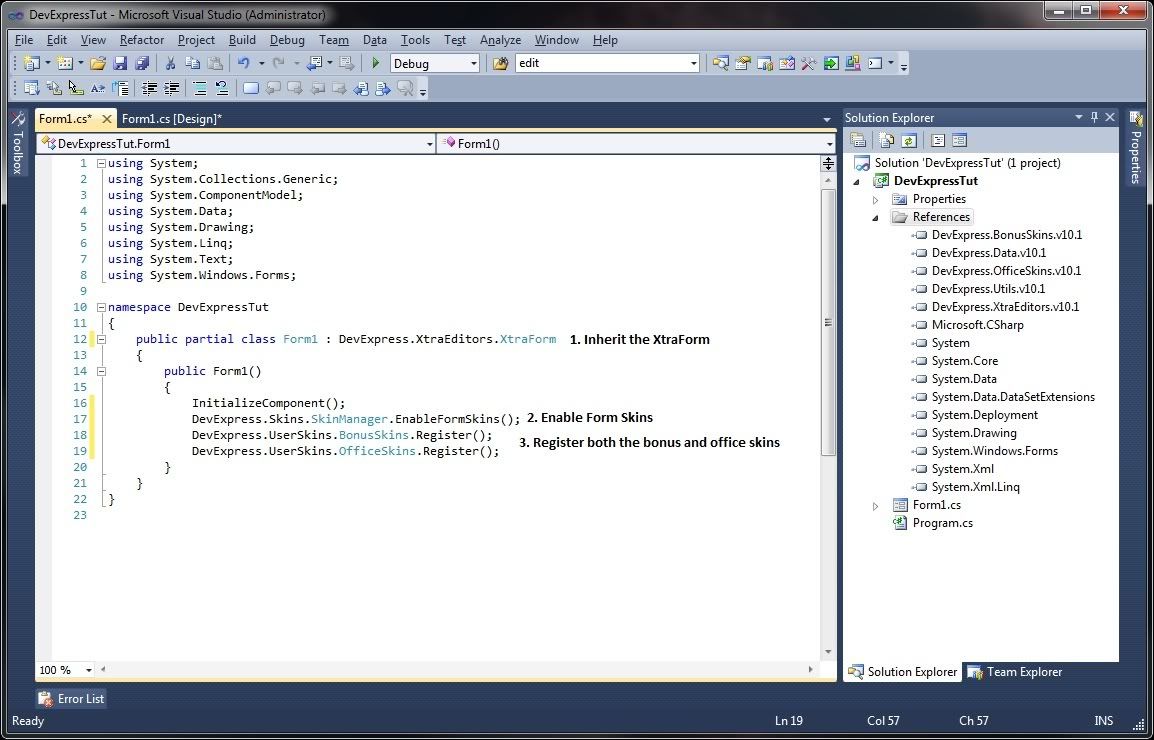Click the Open File folder icon
Image resolution: width=1154 pixels, height=740 pixels.
pyautogui.click(x=98, y=63)
